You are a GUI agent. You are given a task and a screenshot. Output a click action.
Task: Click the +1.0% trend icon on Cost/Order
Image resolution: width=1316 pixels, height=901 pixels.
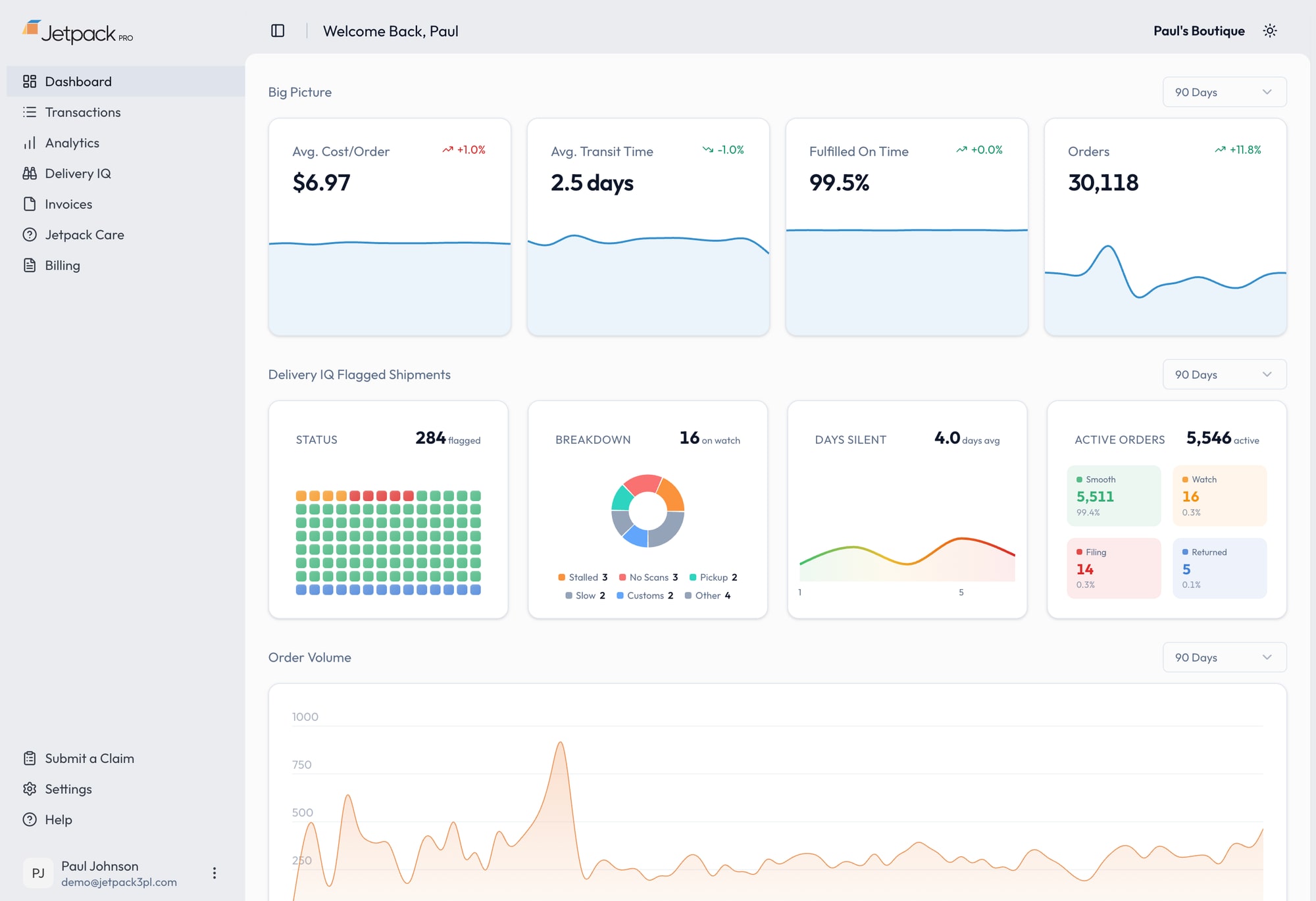(447, 150)
